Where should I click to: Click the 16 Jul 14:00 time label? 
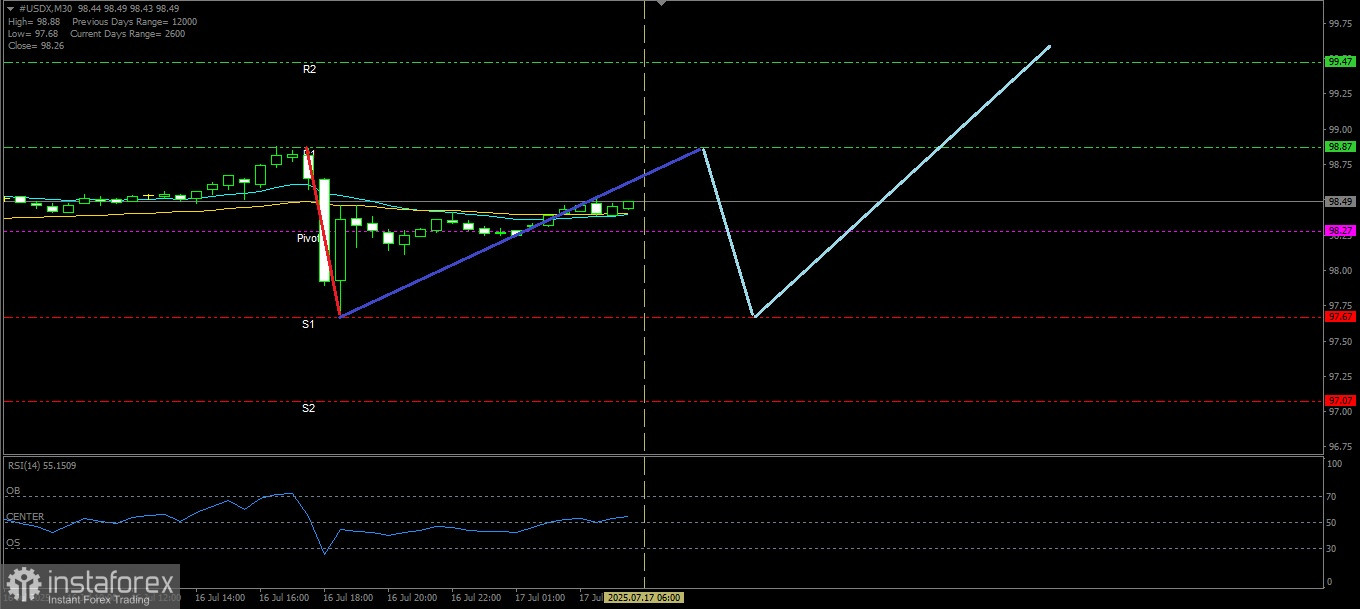pos(220,597)
